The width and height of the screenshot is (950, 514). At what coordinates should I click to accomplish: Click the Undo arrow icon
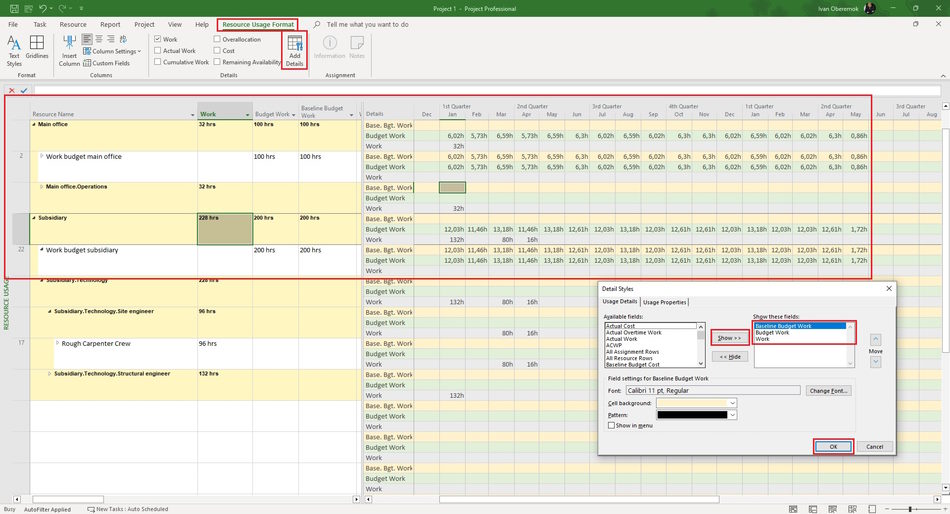pos(42,8)
